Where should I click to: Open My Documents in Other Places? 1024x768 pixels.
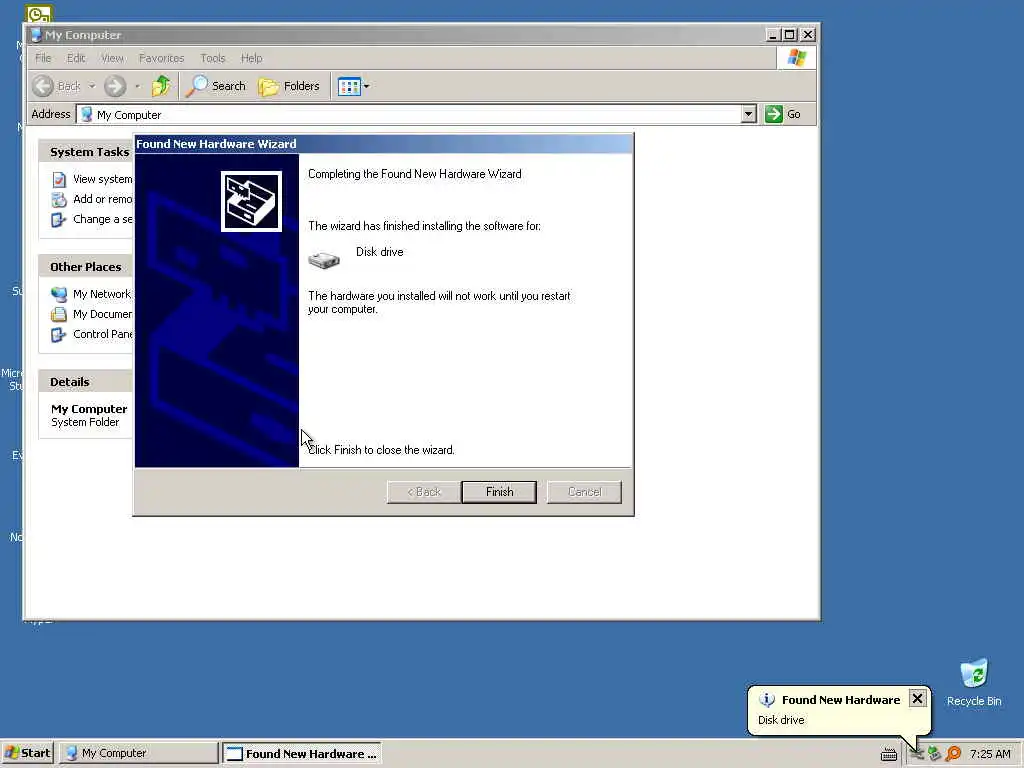point(103,314)
